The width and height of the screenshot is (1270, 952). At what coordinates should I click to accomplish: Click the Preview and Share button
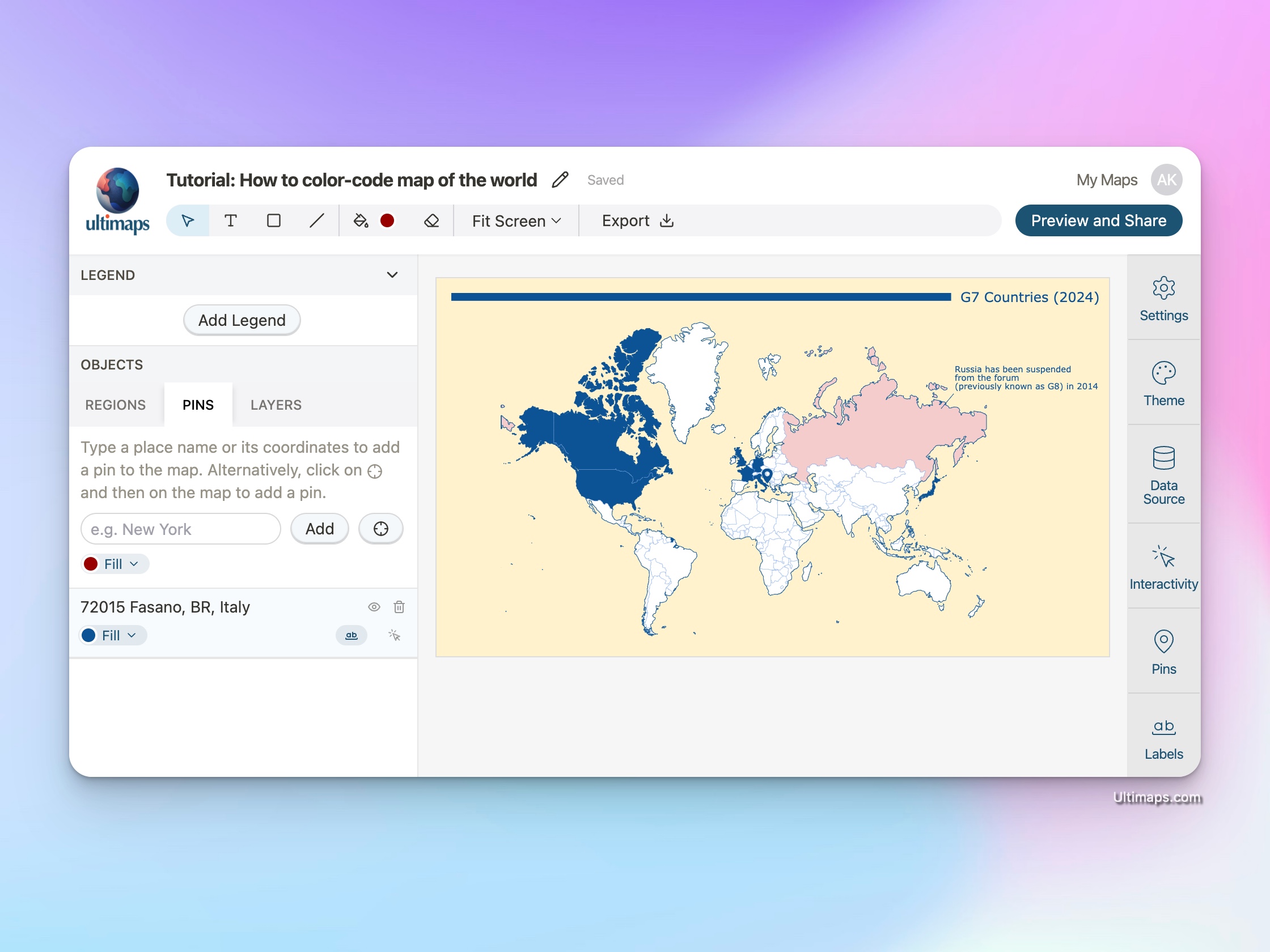point(1098,219)
